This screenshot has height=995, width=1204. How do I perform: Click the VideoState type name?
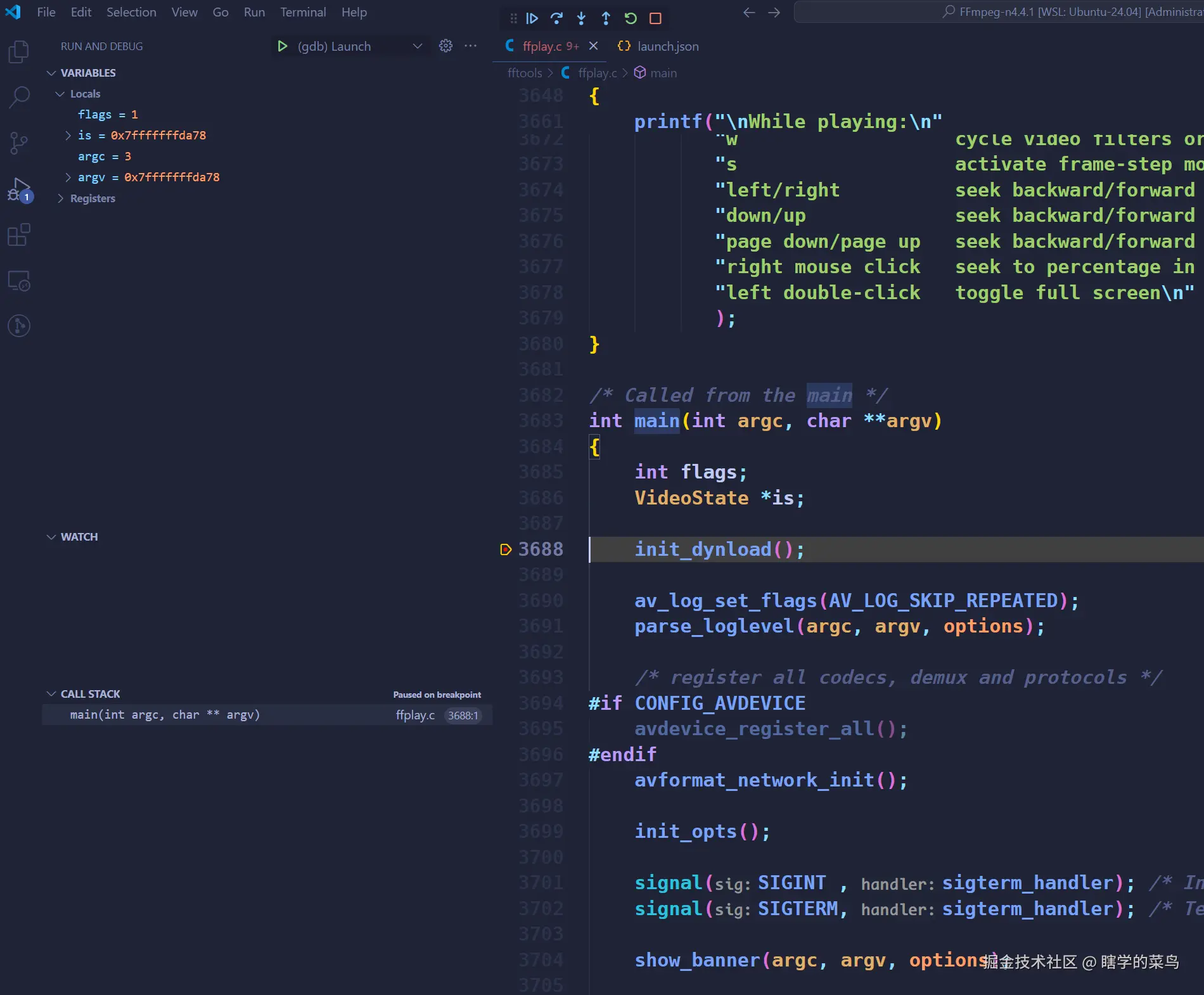click(x=691, y=498)
